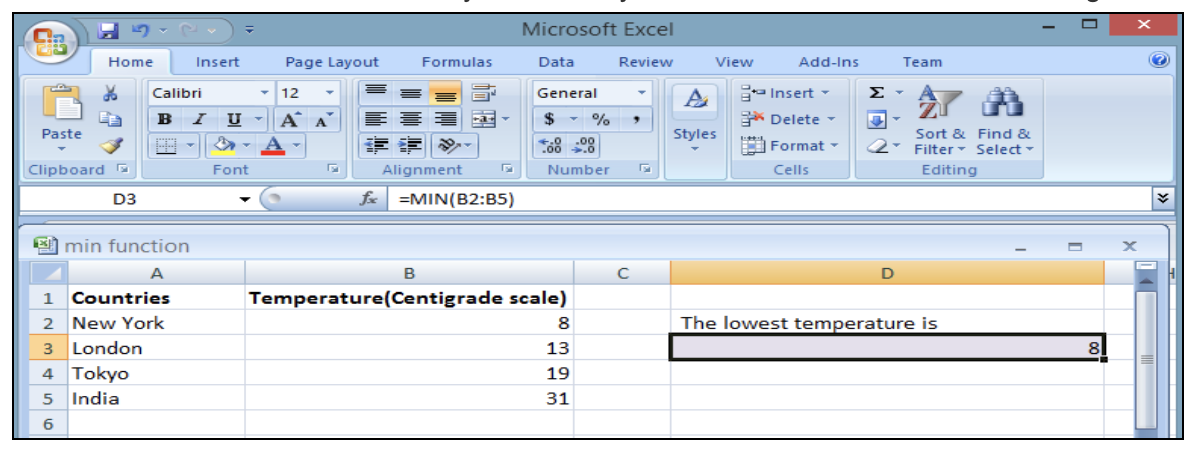Open the Data tab
The height and width of the screenshot is (452, 1200).
(x=555, y=62)
